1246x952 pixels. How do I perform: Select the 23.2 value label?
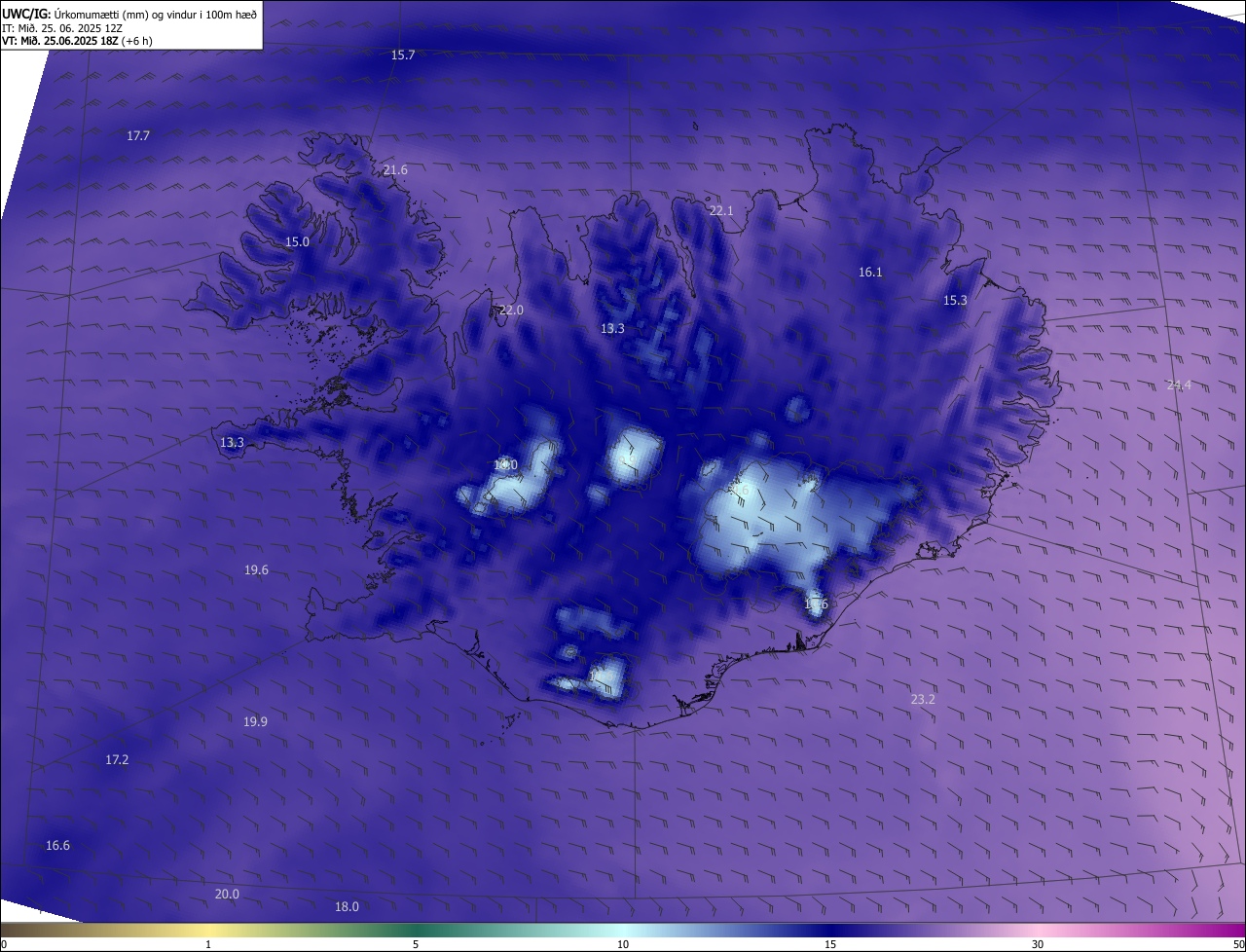tap(923, 700)
